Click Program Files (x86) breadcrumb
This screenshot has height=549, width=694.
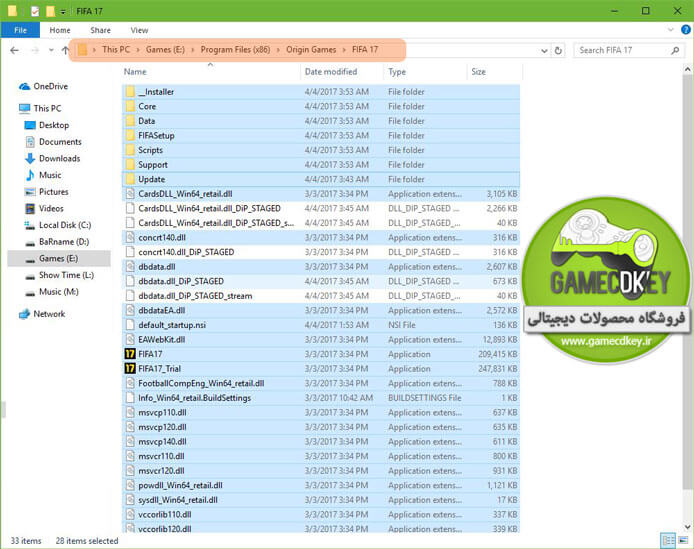tap(235, 50)
